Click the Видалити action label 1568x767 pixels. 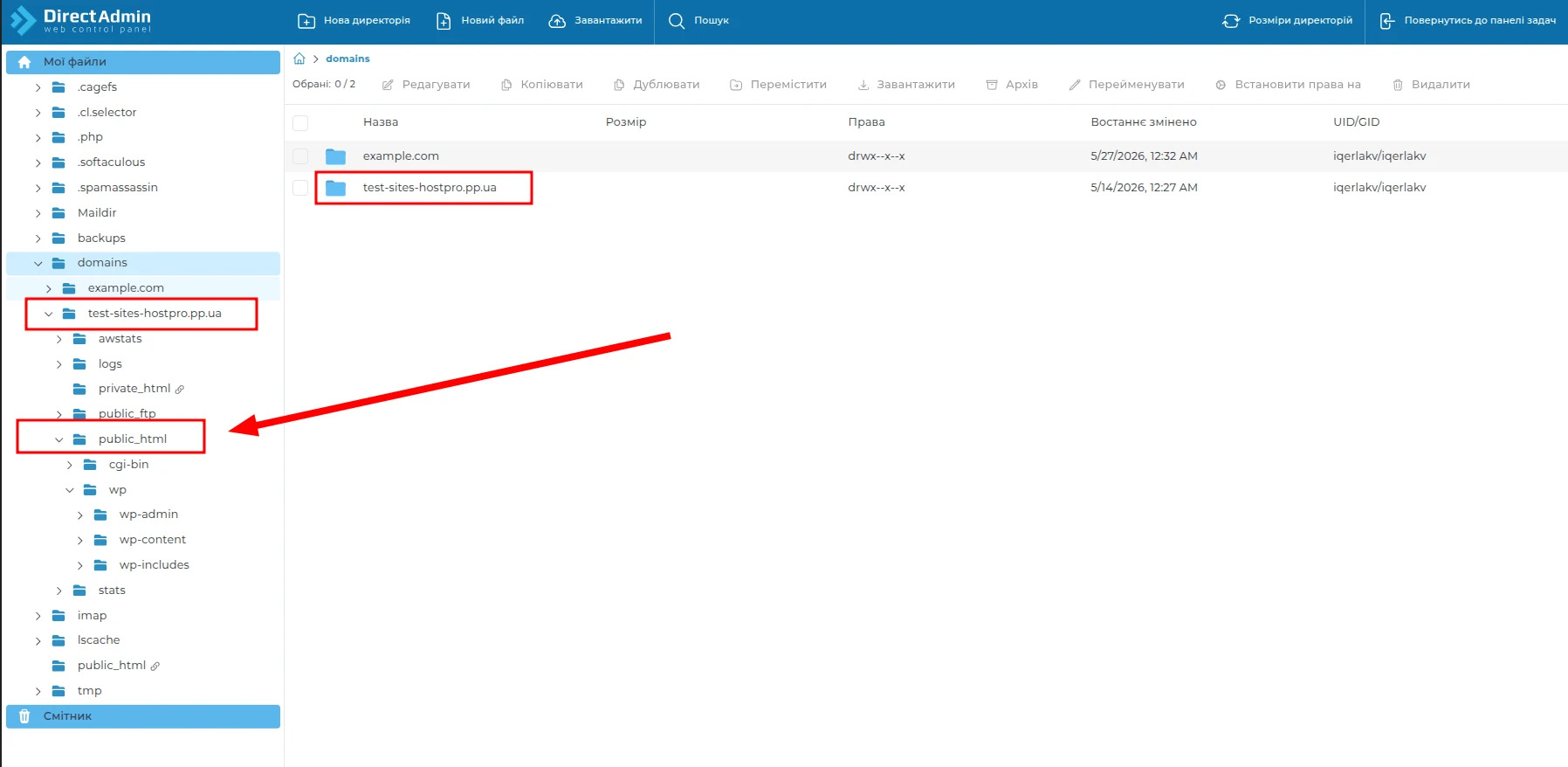[x=1441, y=85]
